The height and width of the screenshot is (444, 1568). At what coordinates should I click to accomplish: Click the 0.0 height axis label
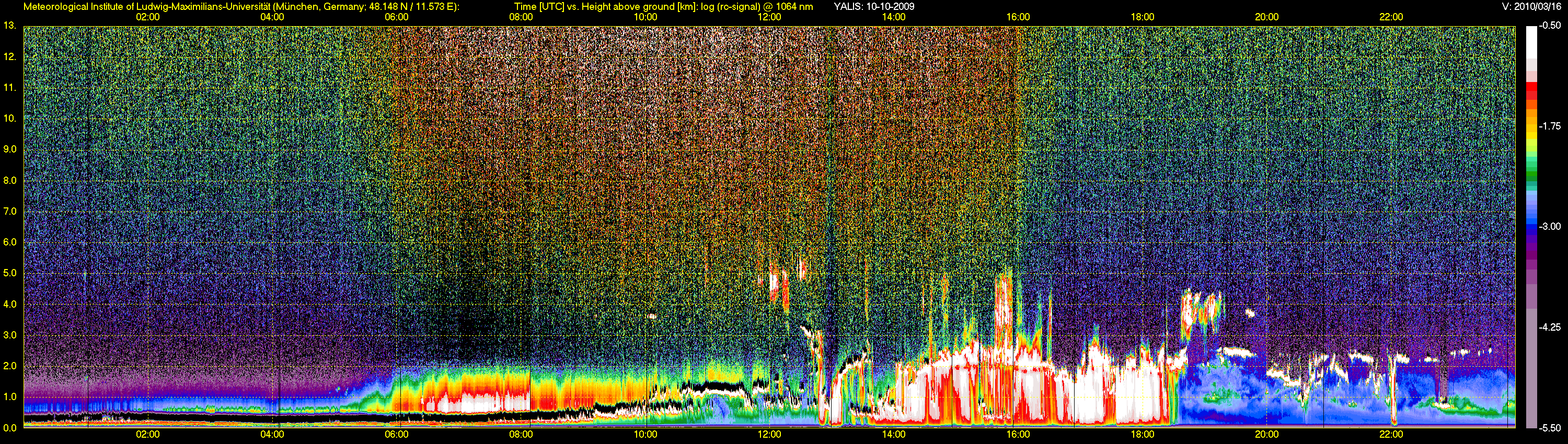click(x=10, y=428)
